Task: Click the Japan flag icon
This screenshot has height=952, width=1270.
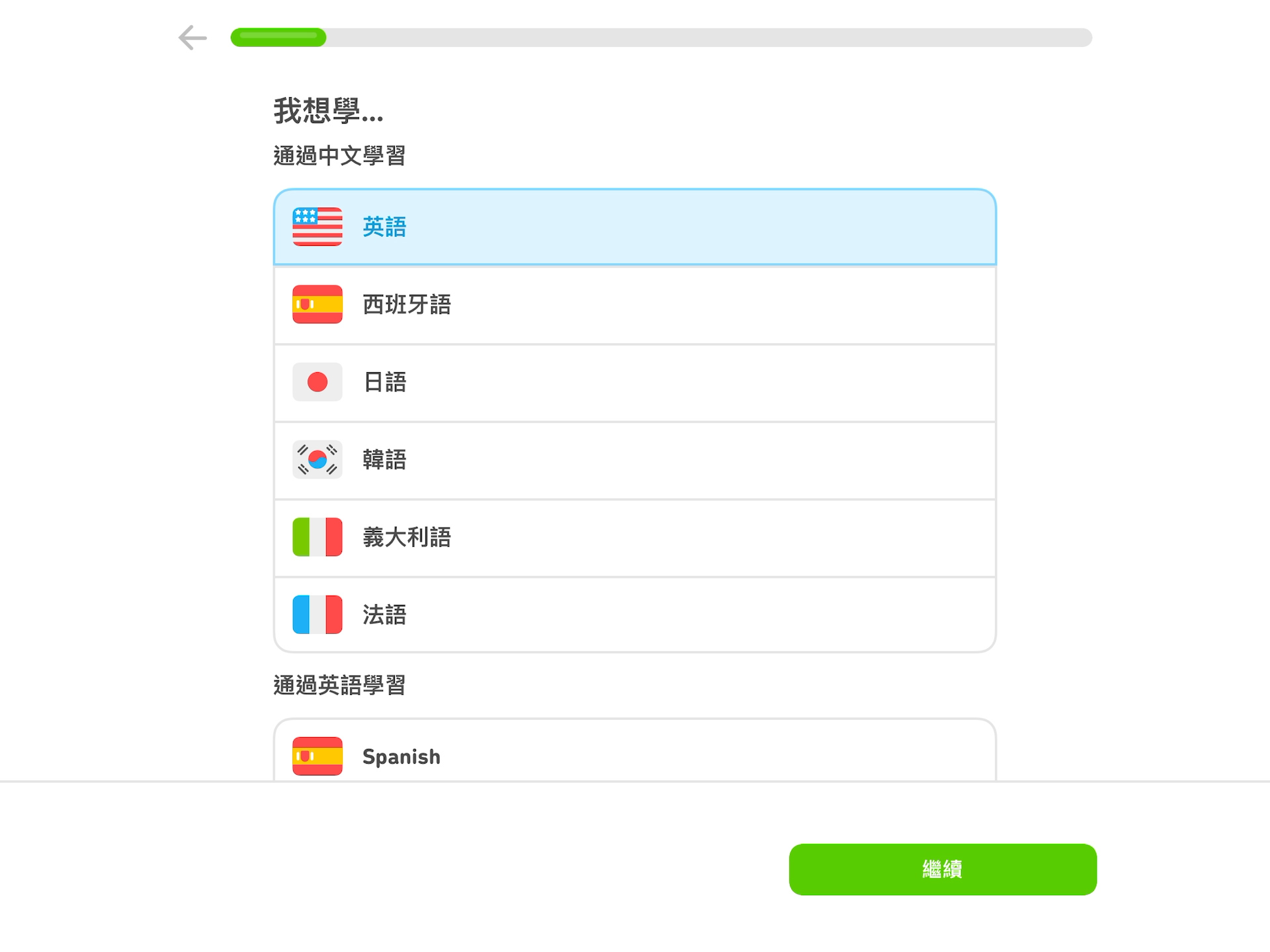Action: [x=317, y=381]
